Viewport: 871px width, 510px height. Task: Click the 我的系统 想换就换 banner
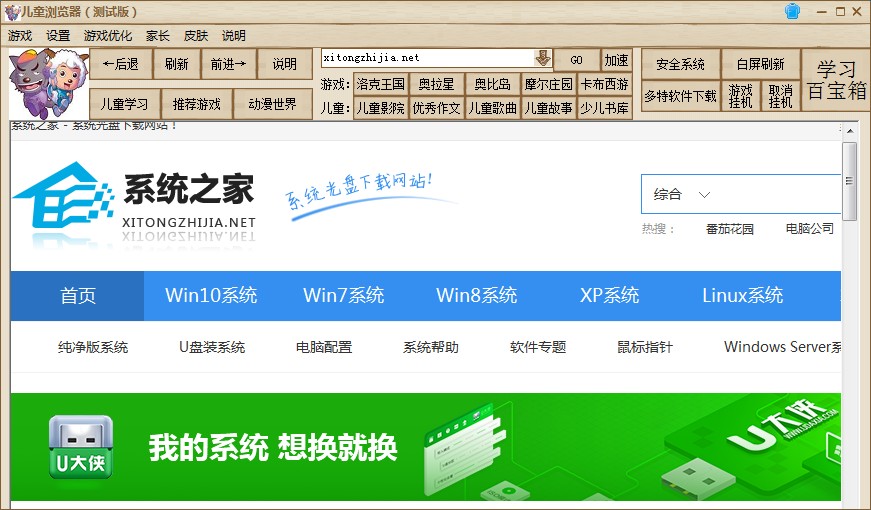click(x=426, y=447)
